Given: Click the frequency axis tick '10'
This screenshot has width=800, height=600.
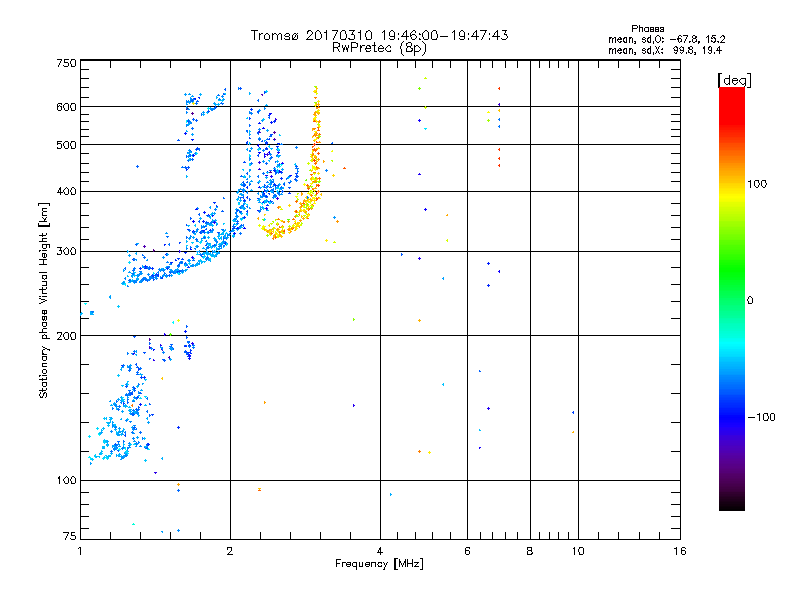Looking at the screenshot, I should (x=578, y=551).
